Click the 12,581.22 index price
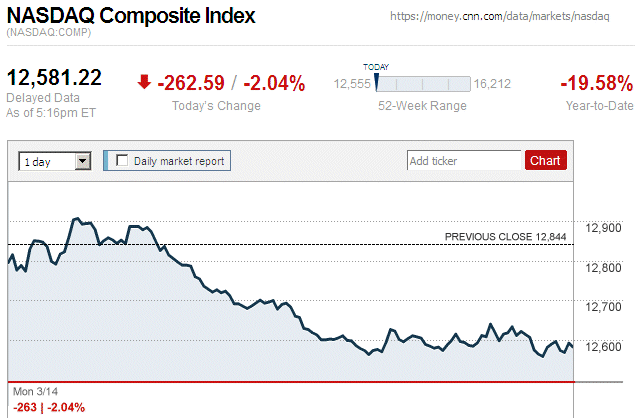640x420 pixels. click(55, 78)
